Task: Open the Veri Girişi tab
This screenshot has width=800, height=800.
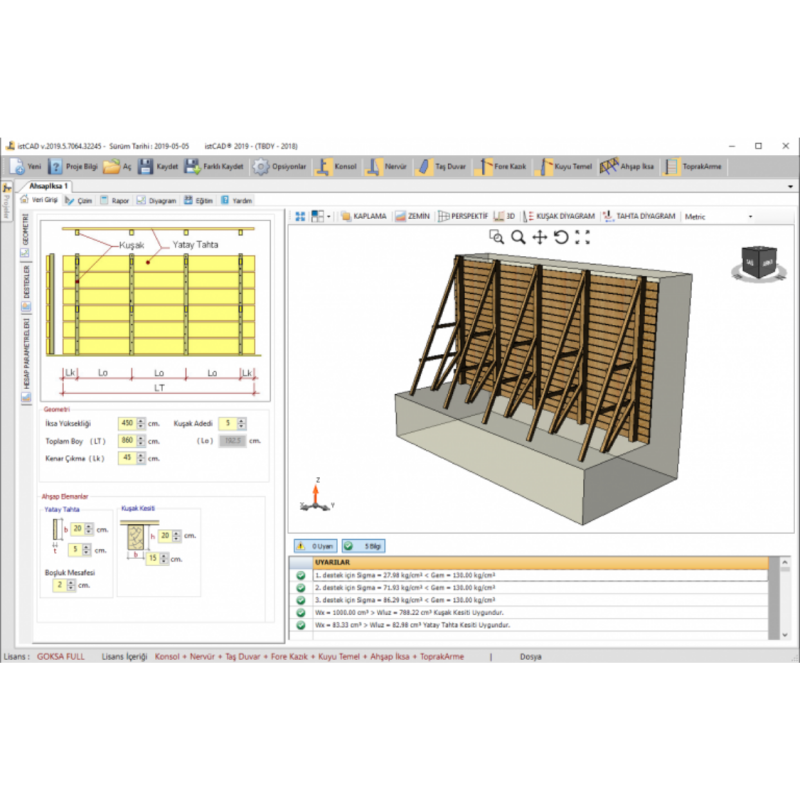Action: 39,200
